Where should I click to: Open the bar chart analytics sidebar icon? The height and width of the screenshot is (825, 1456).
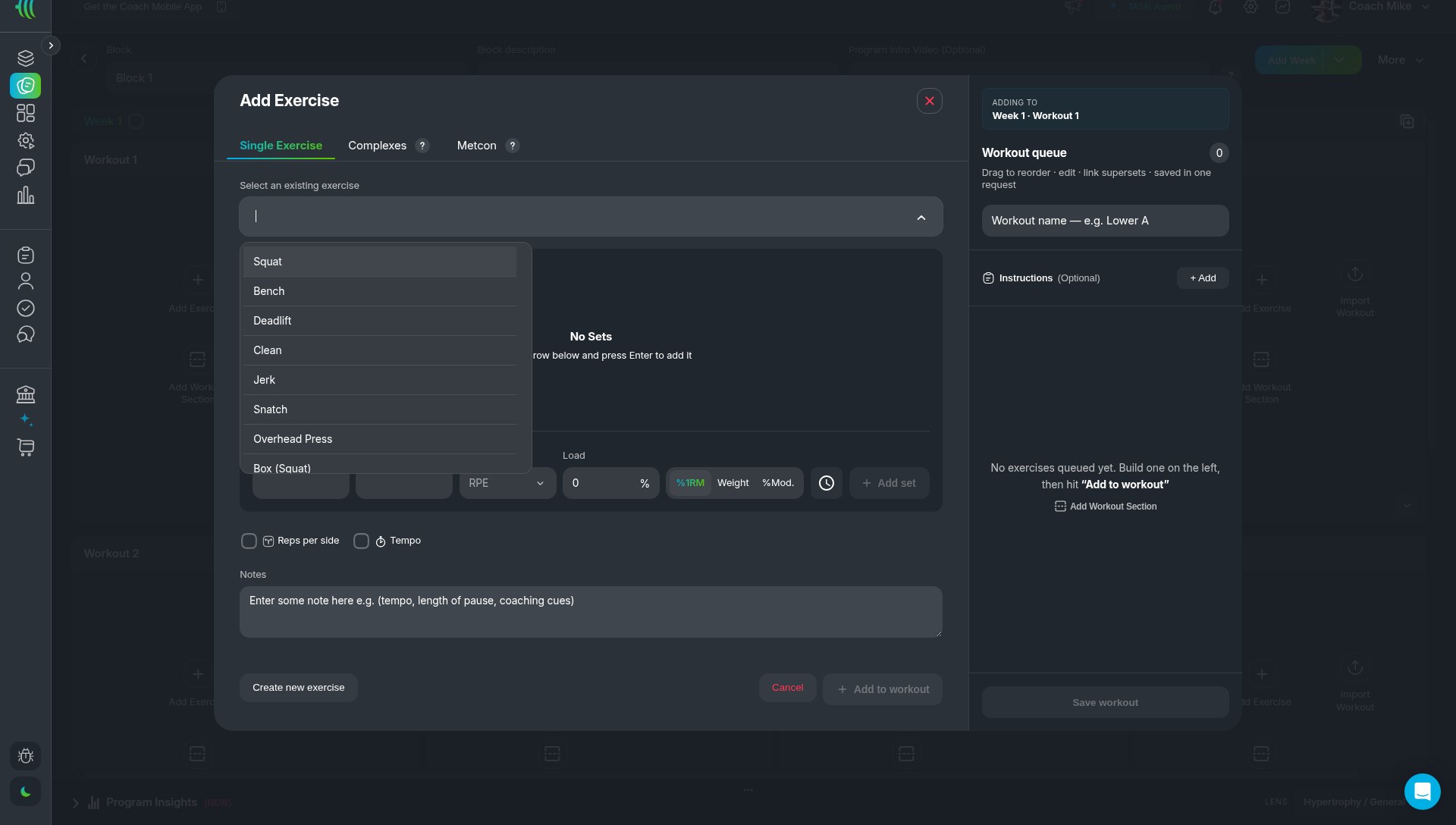pyautogui.click(x=26, y=195)
